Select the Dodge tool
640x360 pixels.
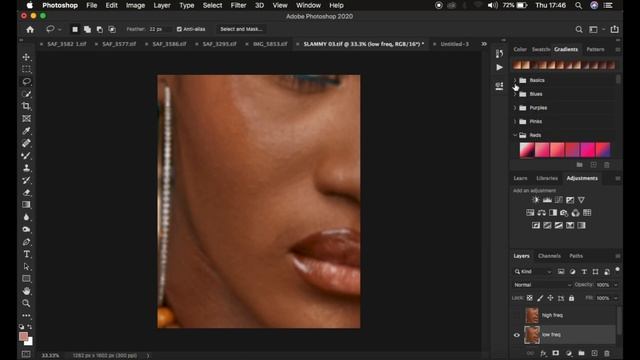[x=27, y=229]
